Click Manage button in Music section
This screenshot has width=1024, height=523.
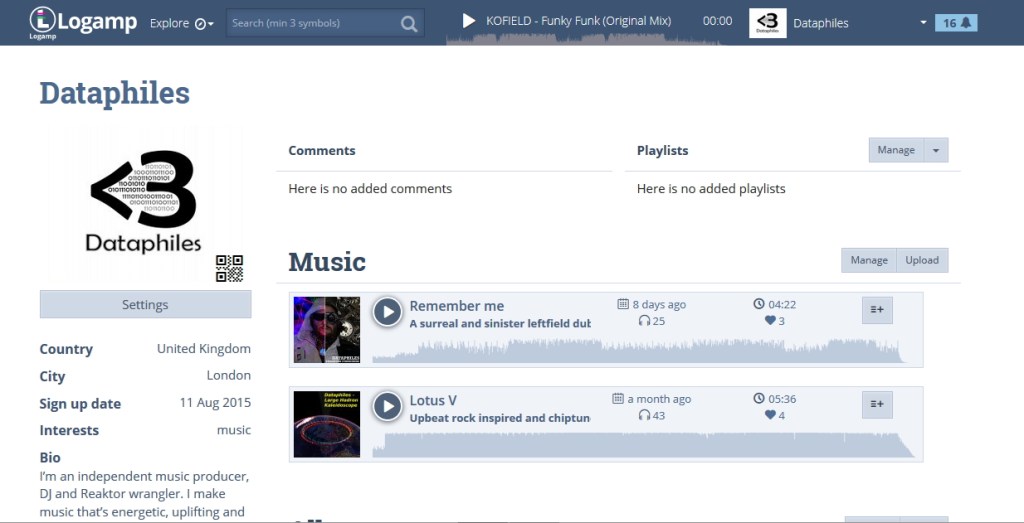(869, 260)
